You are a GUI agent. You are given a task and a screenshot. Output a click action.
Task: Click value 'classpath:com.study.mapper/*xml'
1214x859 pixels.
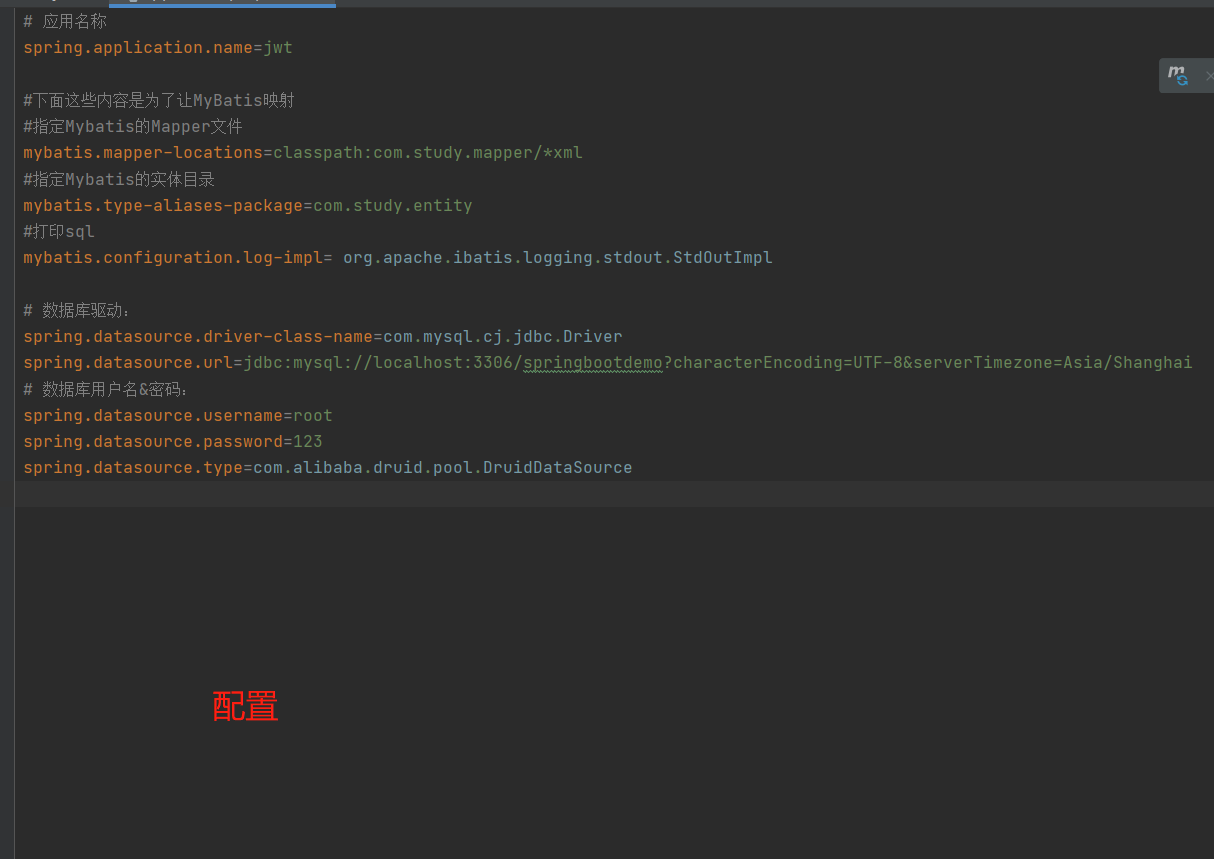428,152
